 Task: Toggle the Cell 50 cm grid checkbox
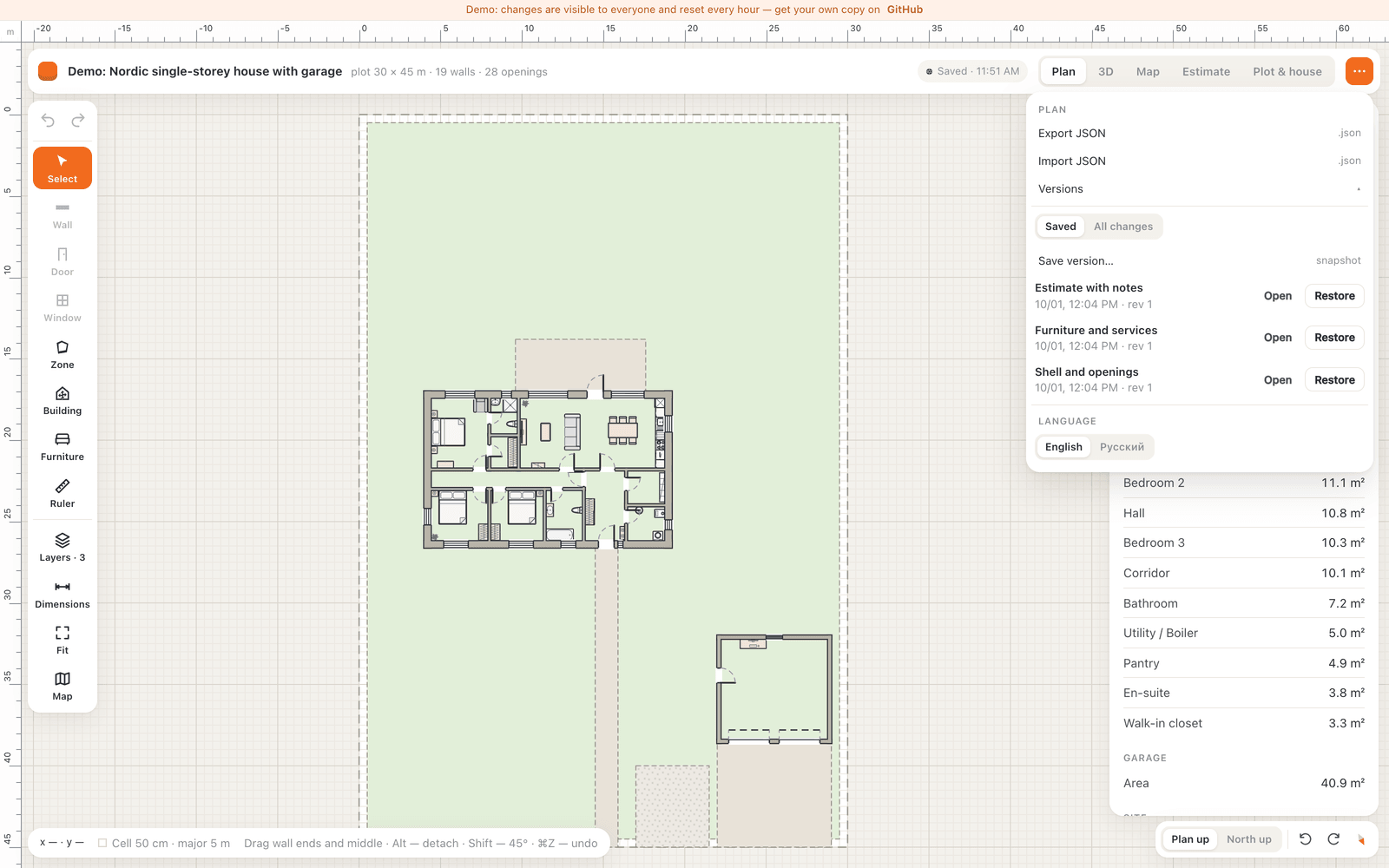102,843
